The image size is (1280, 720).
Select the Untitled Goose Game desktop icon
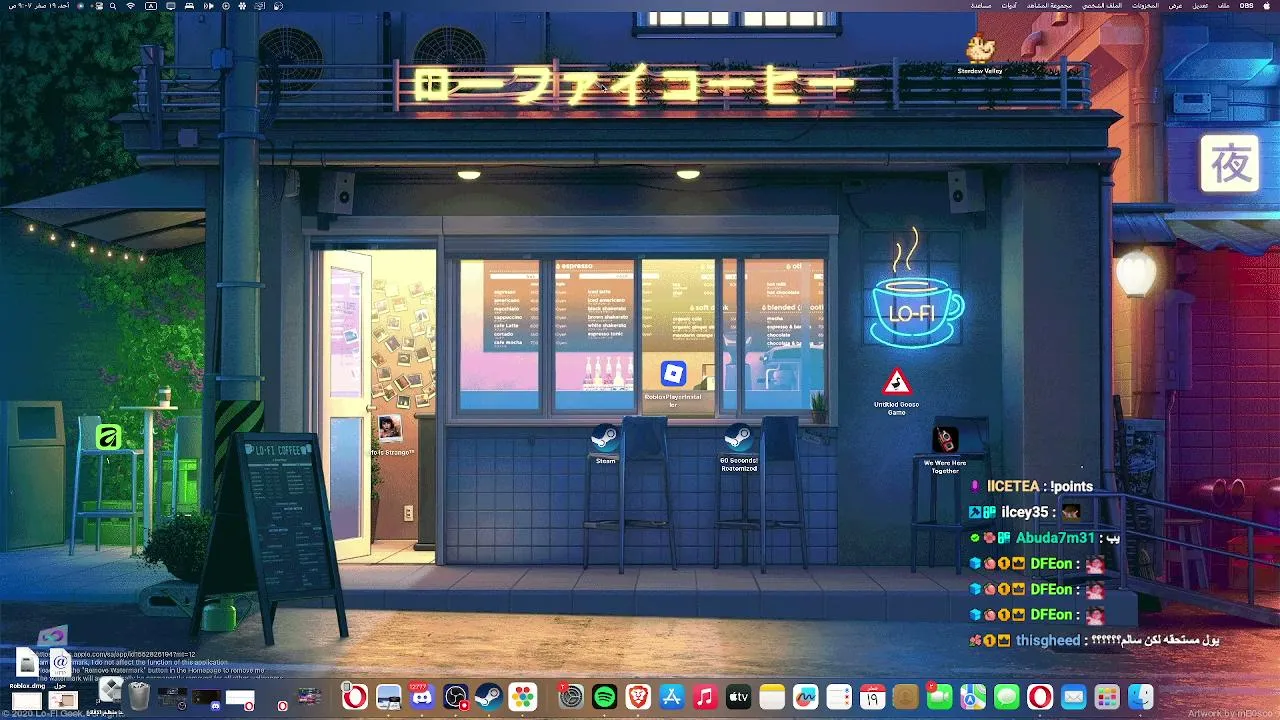click(x=896, y=391)
